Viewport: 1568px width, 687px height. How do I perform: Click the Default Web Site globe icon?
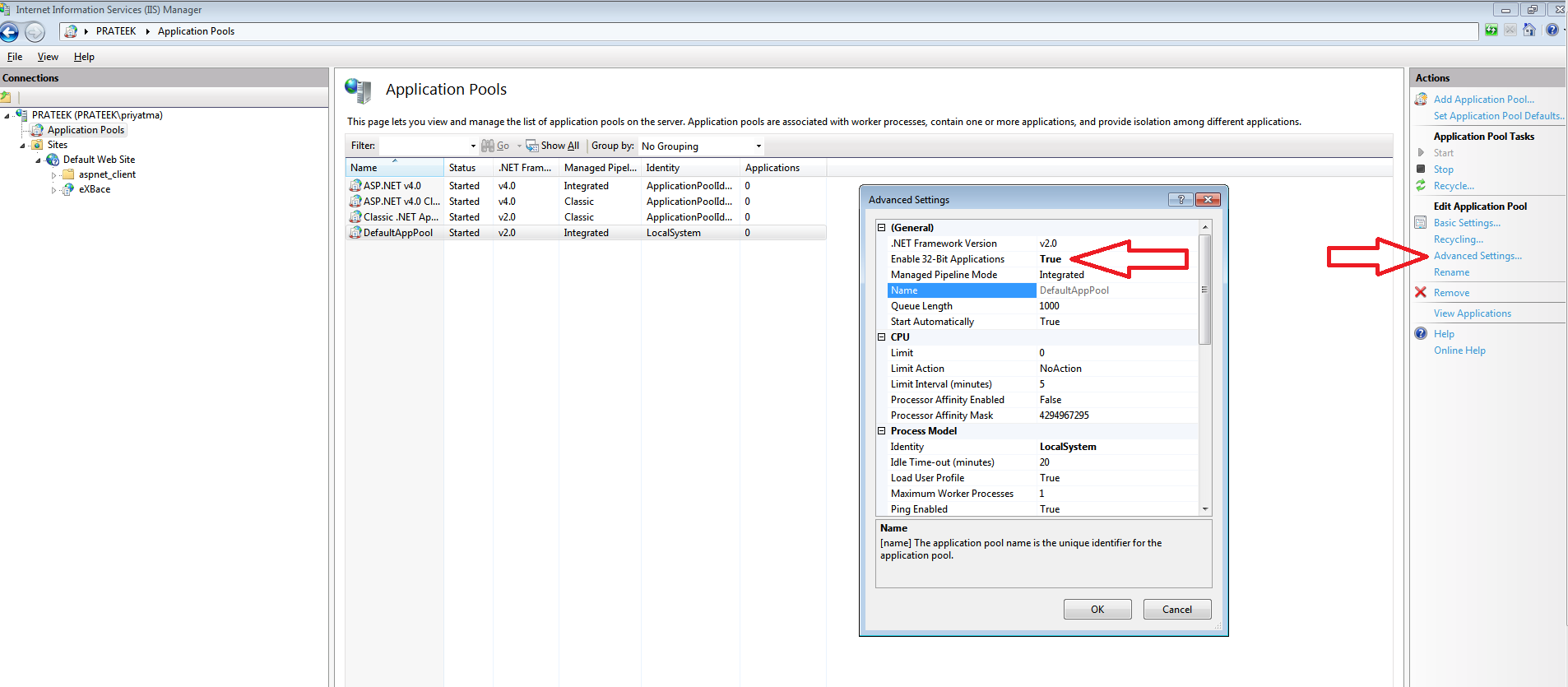(x=53, y=160)
